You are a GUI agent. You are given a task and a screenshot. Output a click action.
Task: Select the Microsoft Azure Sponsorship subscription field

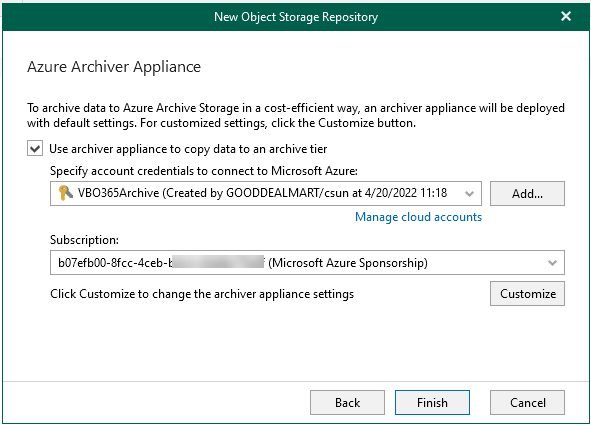[307, 263]
